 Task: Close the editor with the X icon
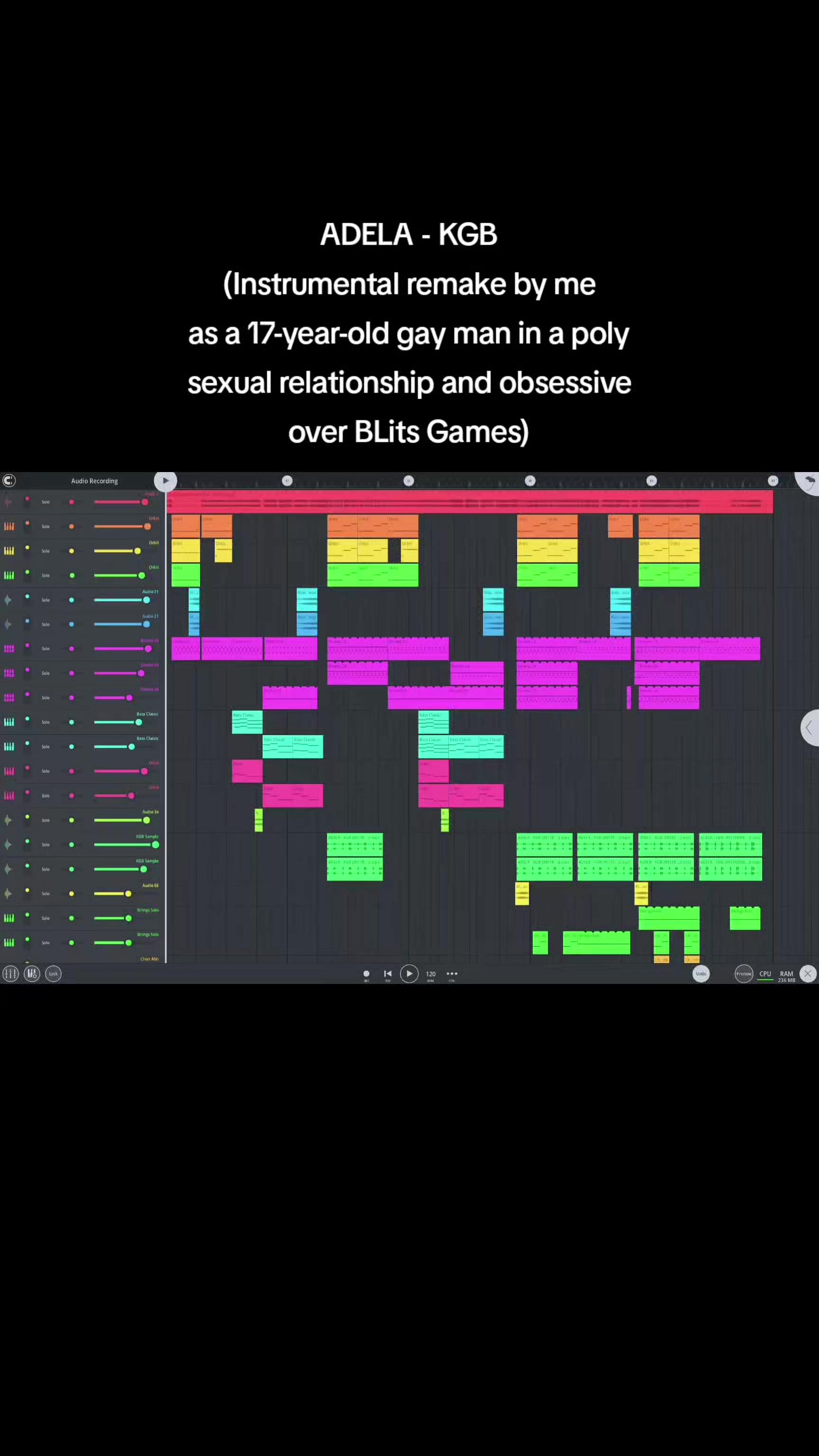tap(808, 974)
